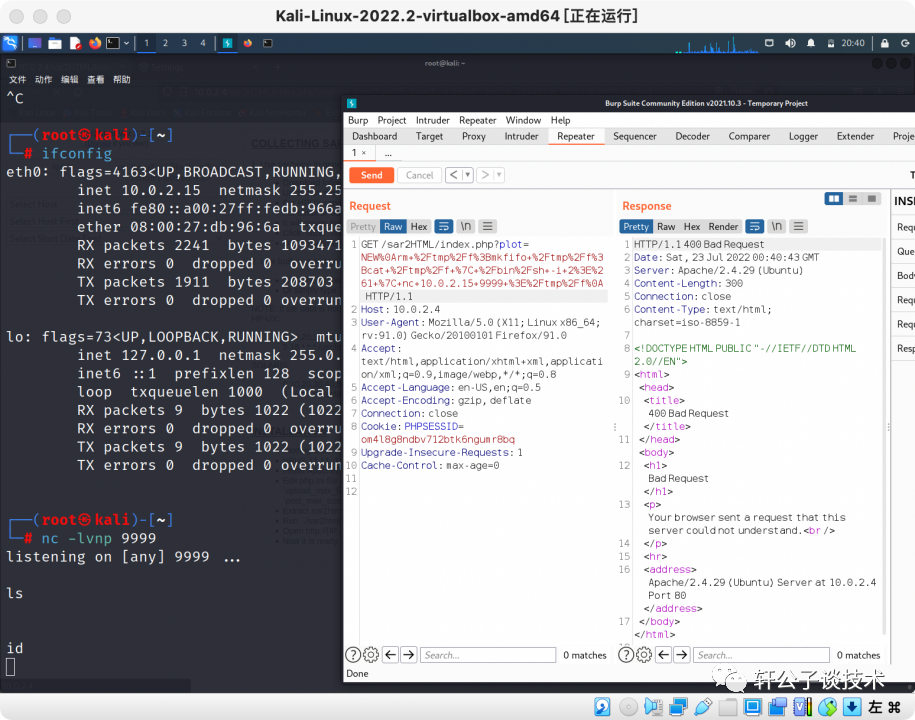
Task: Open Response search settings gear
Action: tap(644, 655)
